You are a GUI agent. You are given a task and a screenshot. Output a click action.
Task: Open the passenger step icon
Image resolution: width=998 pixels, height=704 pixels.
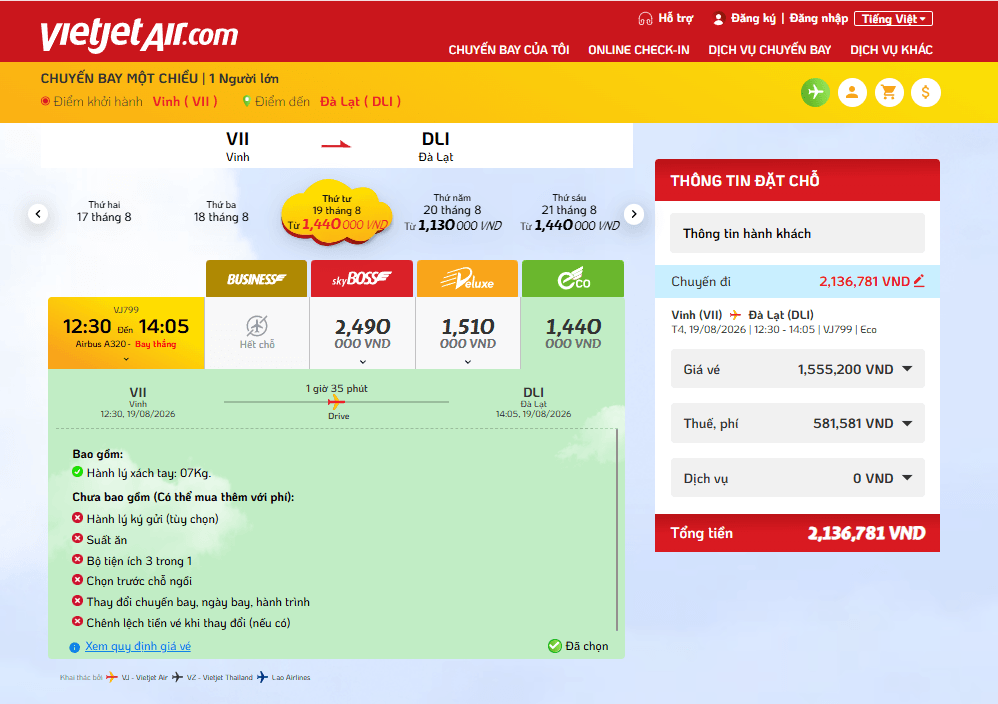[852, 93]
